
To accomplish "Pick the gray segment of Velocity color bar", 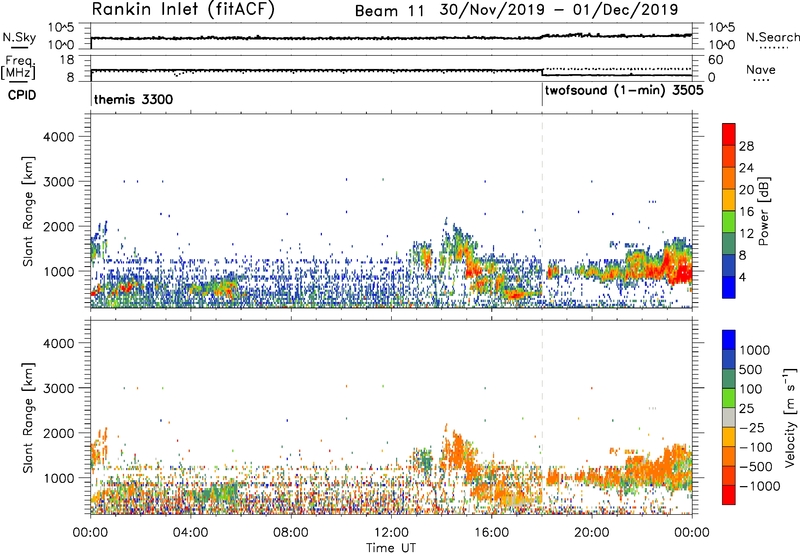I will (729, 418).
